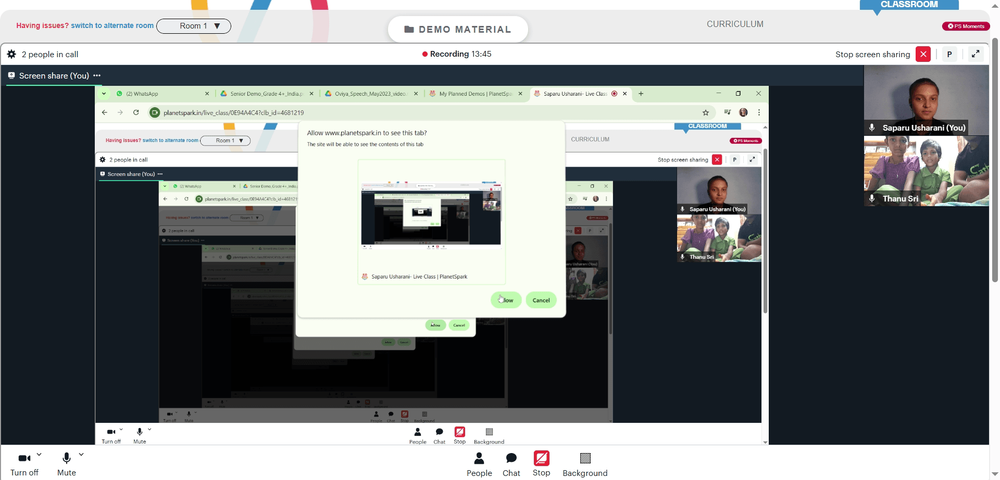The image size is (1000, 480).
Task: Open Room 1 dropdown at top of main page
Action: [193, 26]
